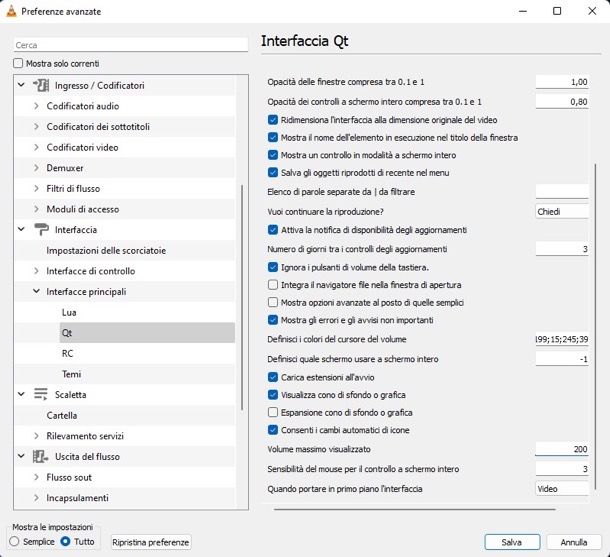This screenshot has width=610, height=557.
Task: Disable Mostra un controllo in modalità schermo intero
Action: 273,155
